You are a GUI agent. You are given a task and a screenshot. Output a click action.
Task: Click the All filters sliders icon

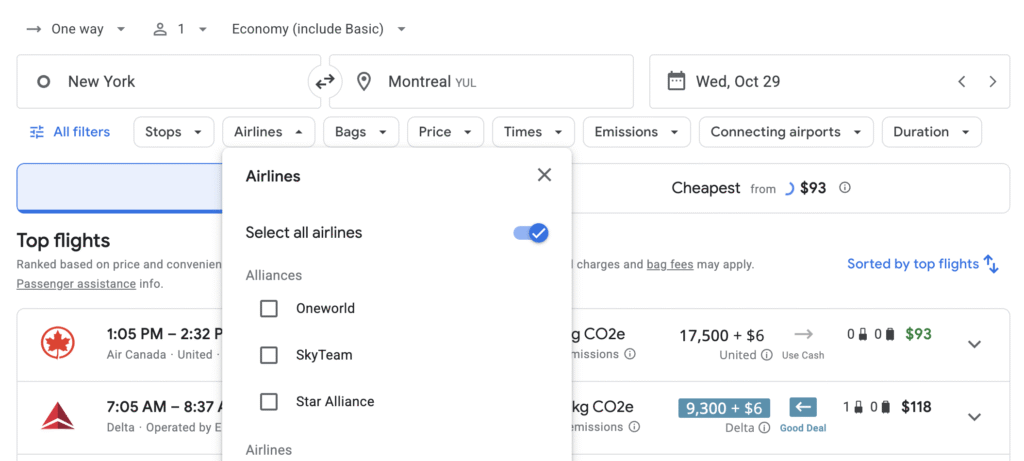[37, 132]
